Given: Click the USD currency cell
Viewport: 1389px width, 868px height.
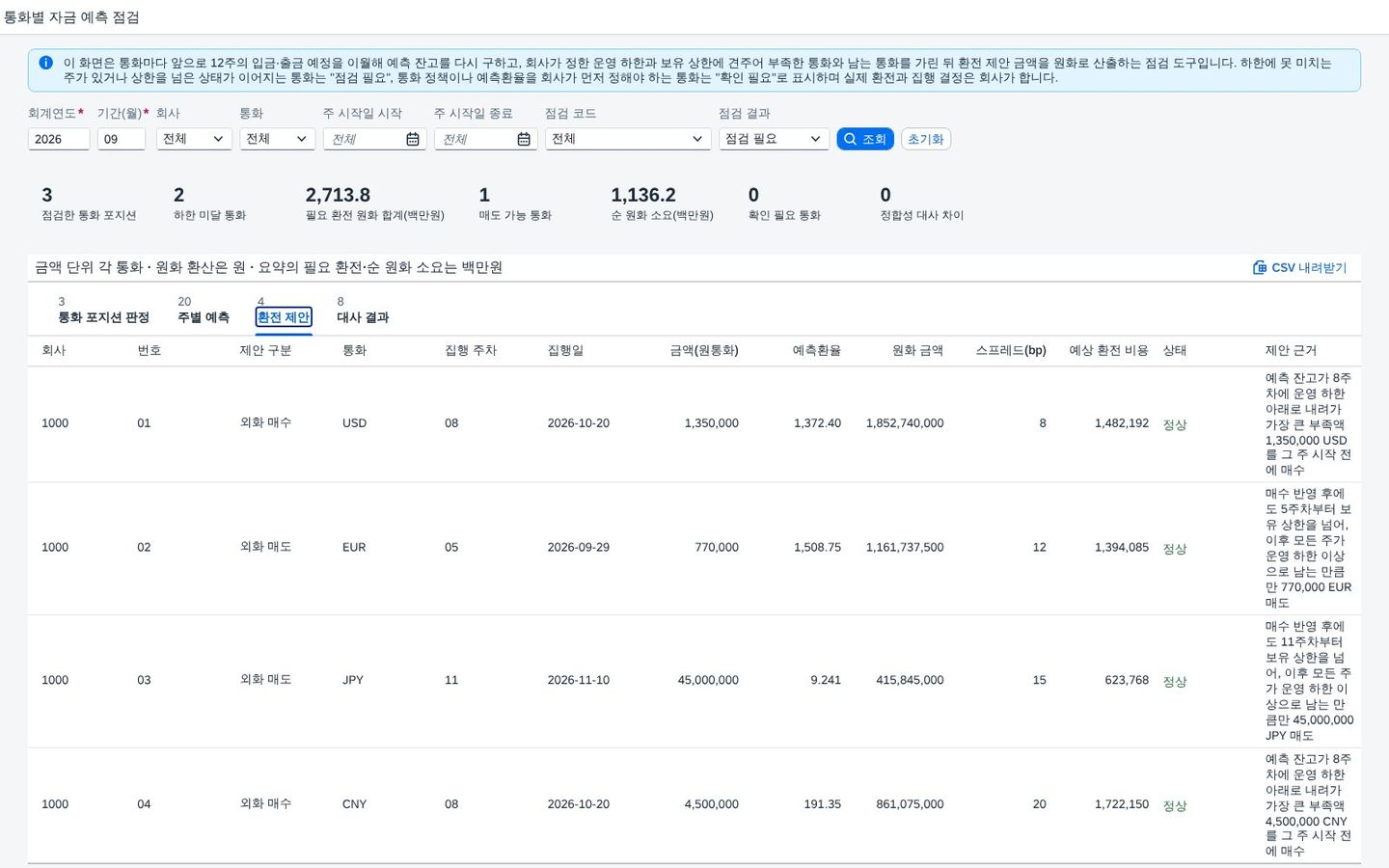Looking at the screenshot, I should click(354, 423).
